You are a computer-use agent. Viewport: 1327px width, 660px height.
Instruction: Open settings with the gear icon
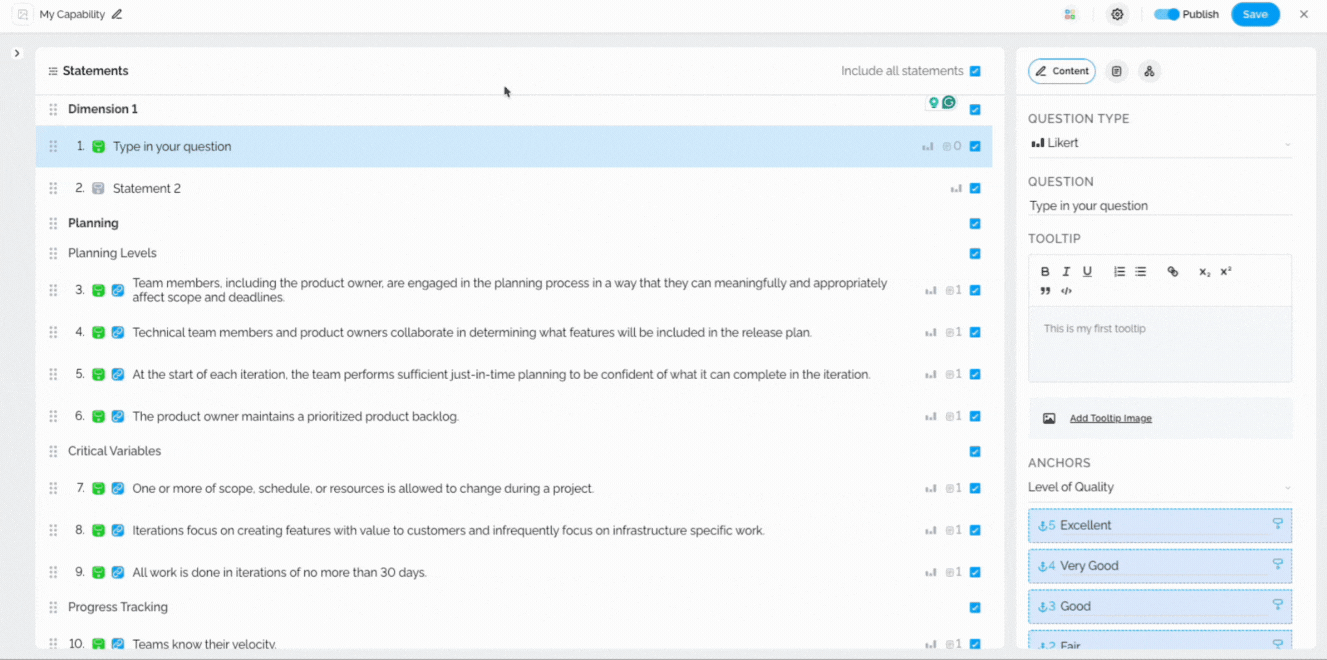(1117, 15)
